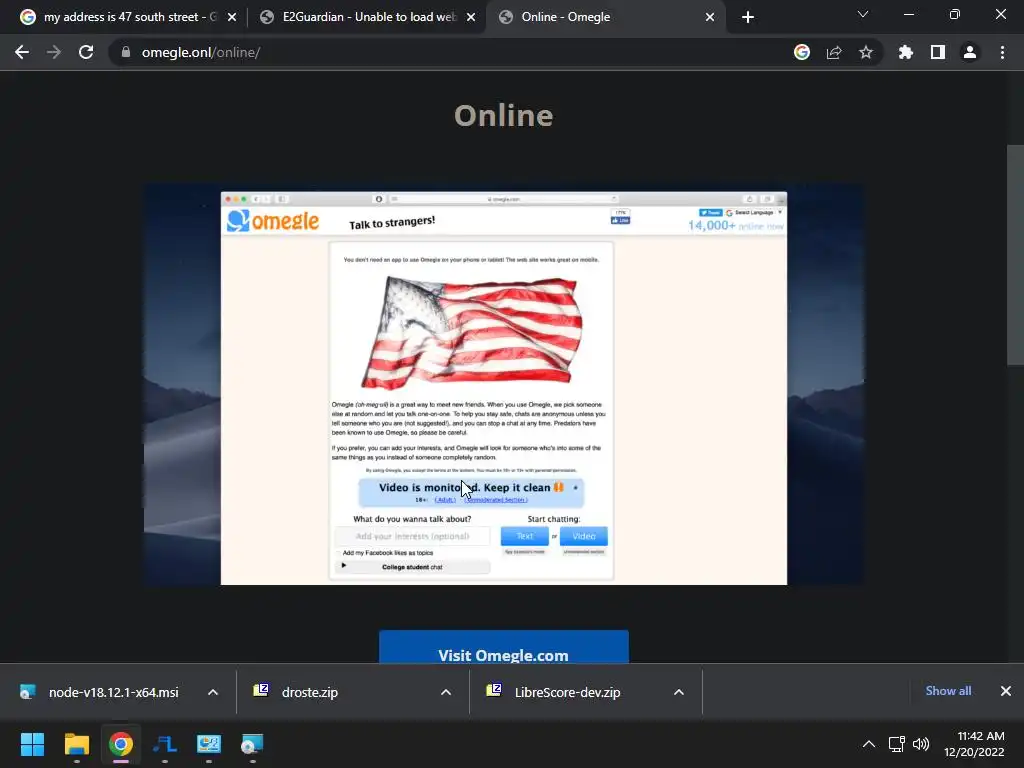Expand options for LibreScore-dev.zip download
Image resolution: width=1024 pixels, height=768 pixels.
point(679,692)
